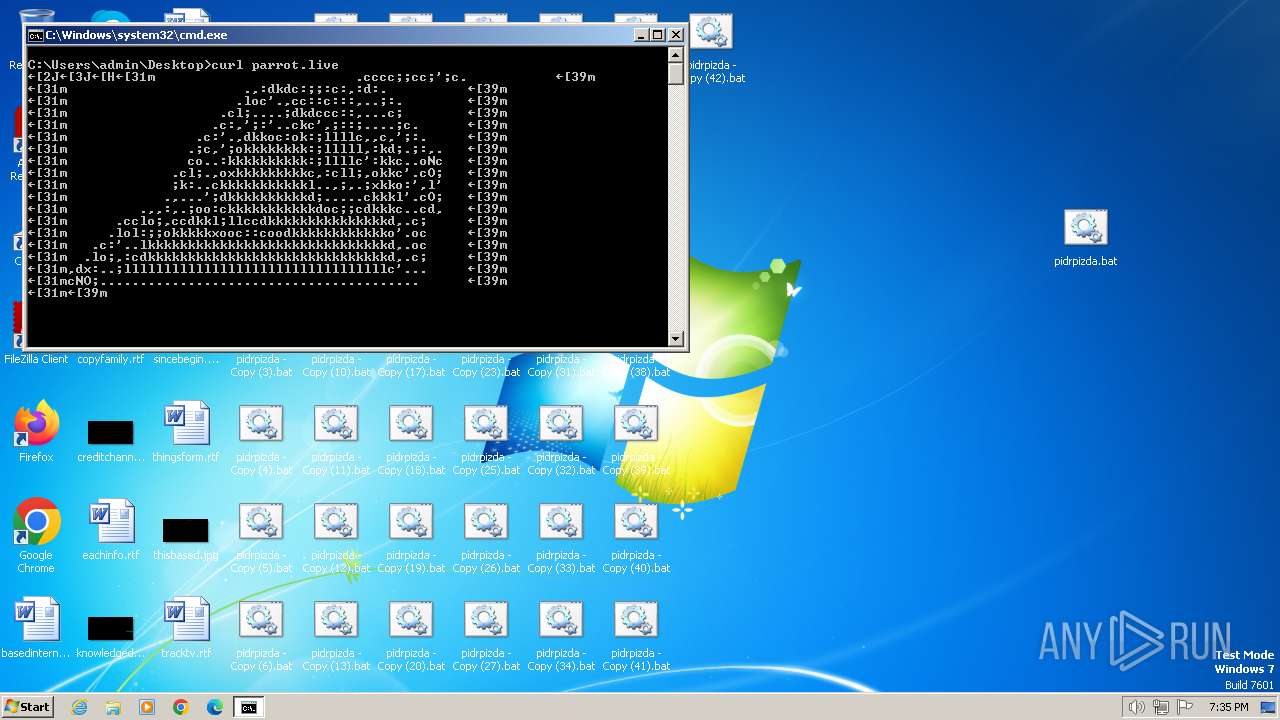Select pidrpizda - Copy (32).bat icon
1280x720 pixels.
(x=561, y=424)
